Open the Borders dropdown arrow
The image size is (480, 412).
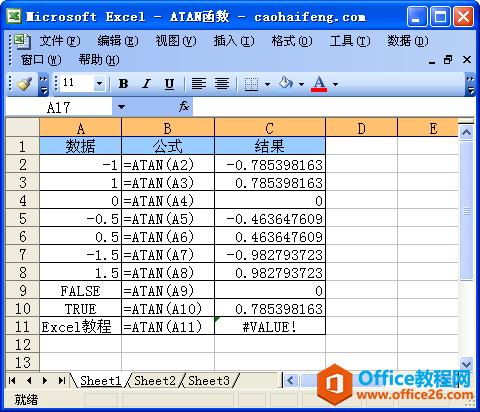[x=267, y=84]
